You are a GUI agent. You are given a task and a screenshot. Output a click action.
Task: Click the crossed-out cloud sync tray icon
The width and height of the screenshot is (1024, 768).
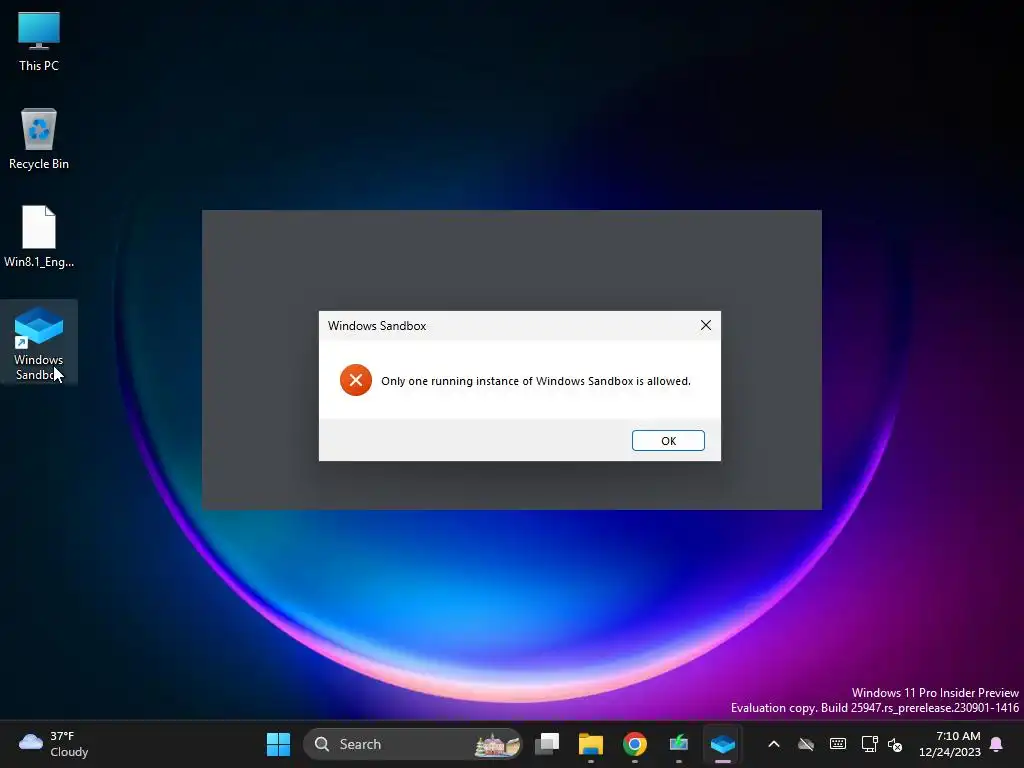[x=806, y=744]
